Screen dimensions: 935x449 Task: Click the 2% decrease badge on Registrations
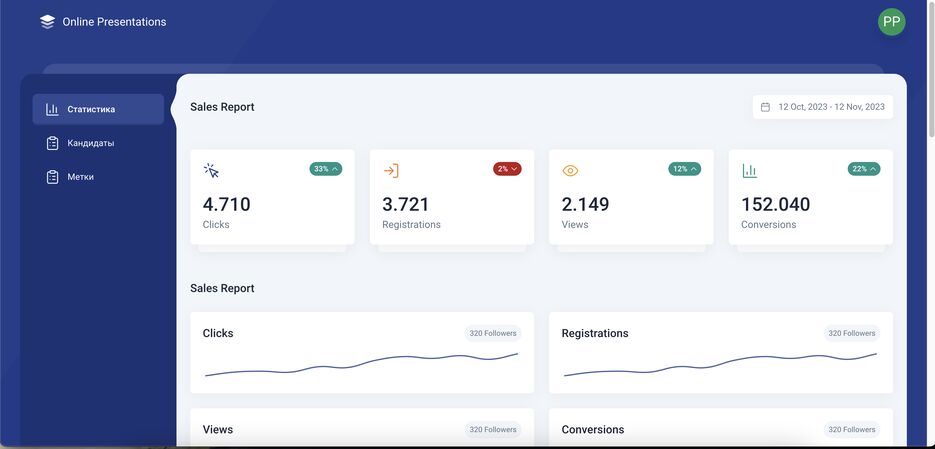tap(507, 169)
